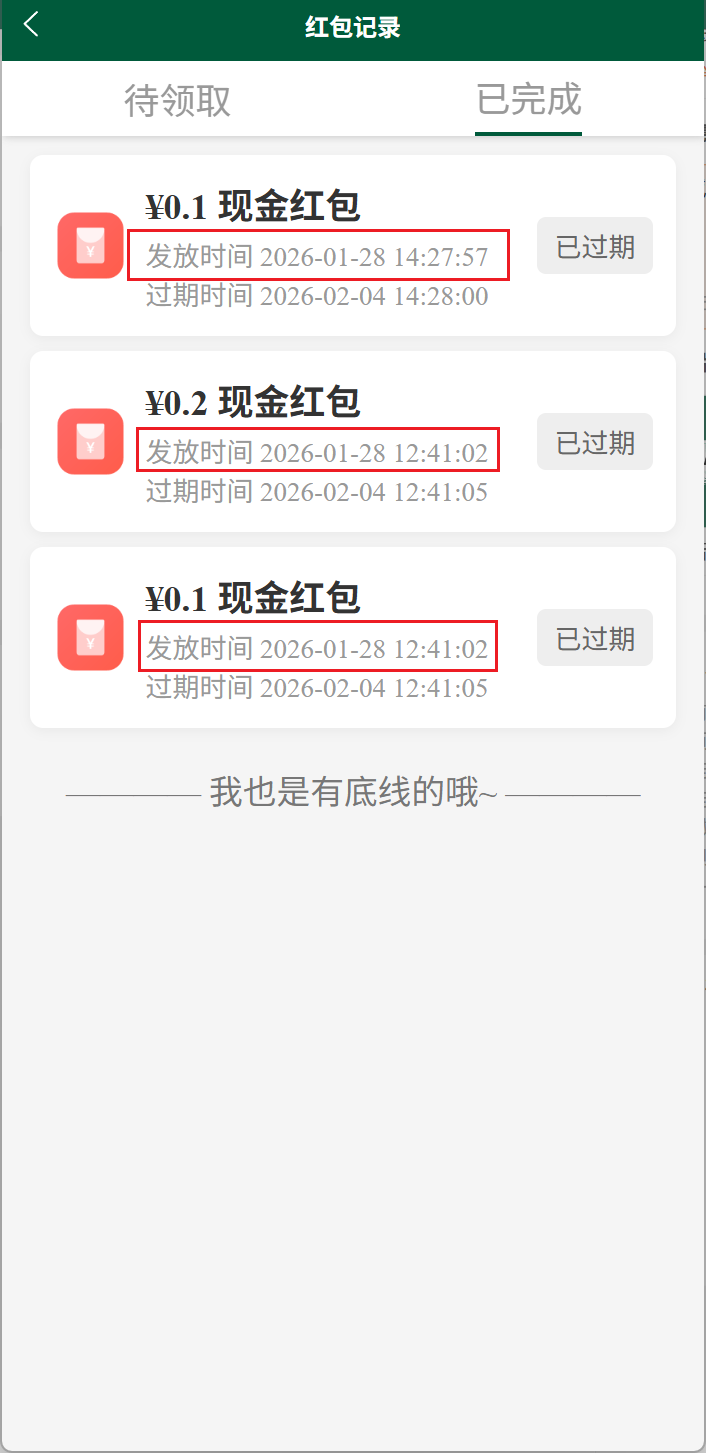This screenshot has width=706, height=1453.
Task: Click the red envelope icon issued at 14:27:57
Action: (x=91, y=245)
